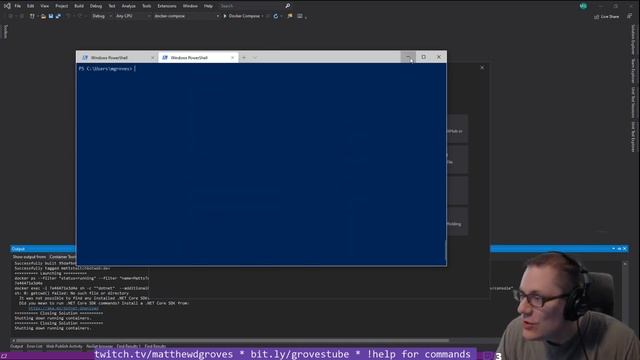The width and height of the screenshot is (640, 360).
Task: Open the Debug configuration dropdown
Action: point(101,16)
